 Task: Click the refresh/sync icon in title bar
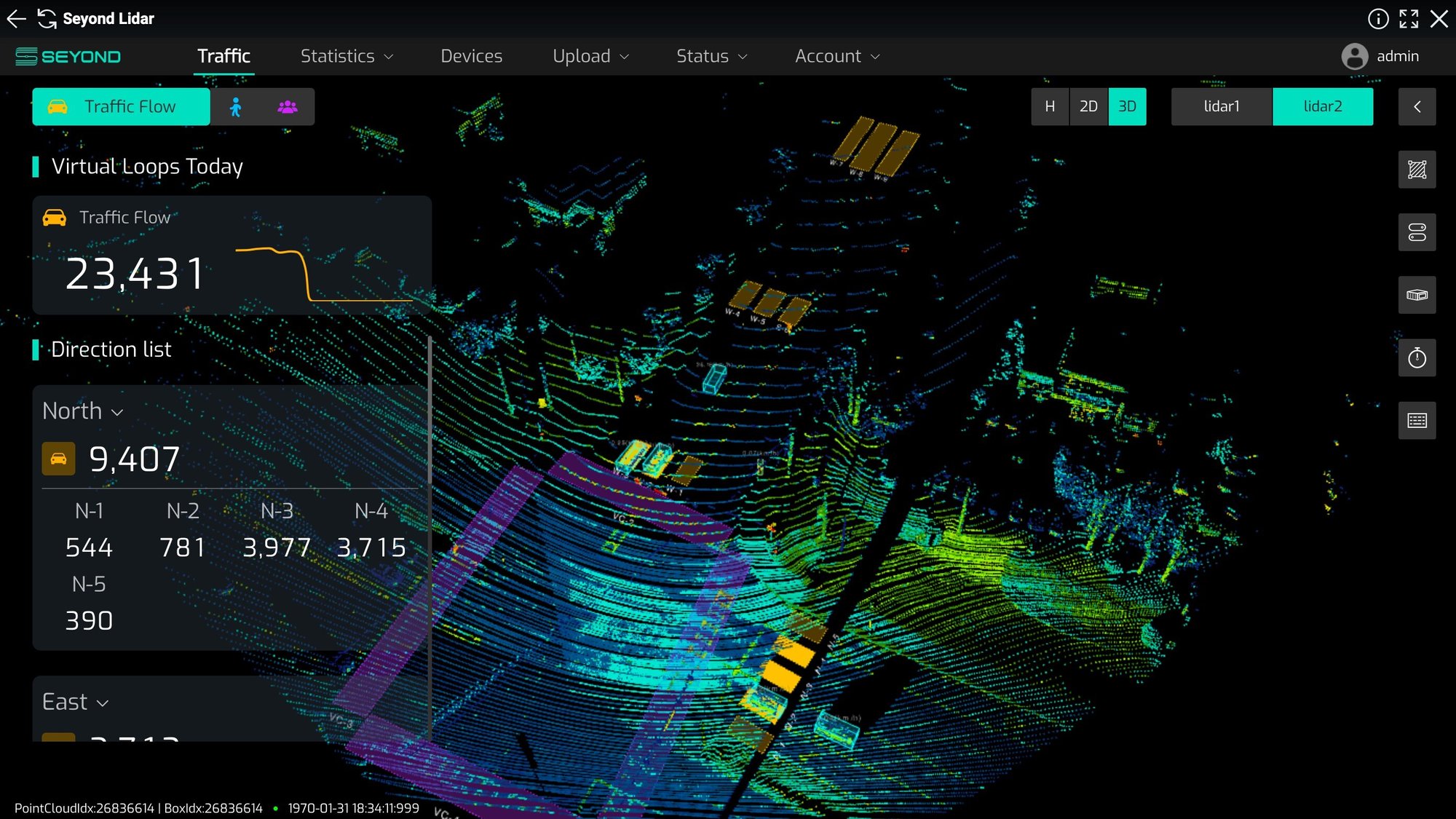click(46, 18)
